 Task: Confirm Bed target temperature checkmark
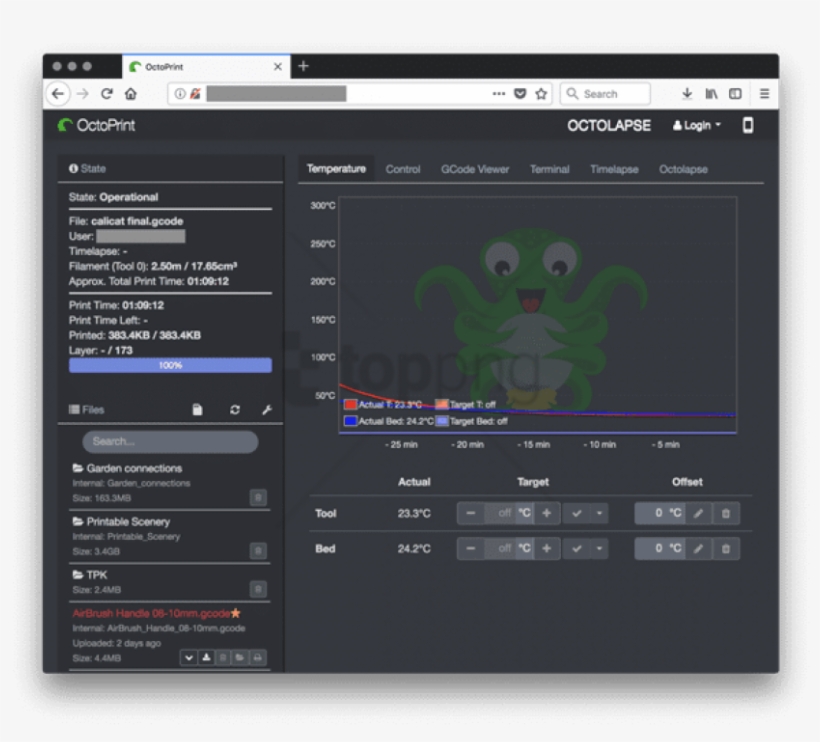(577, 549)
